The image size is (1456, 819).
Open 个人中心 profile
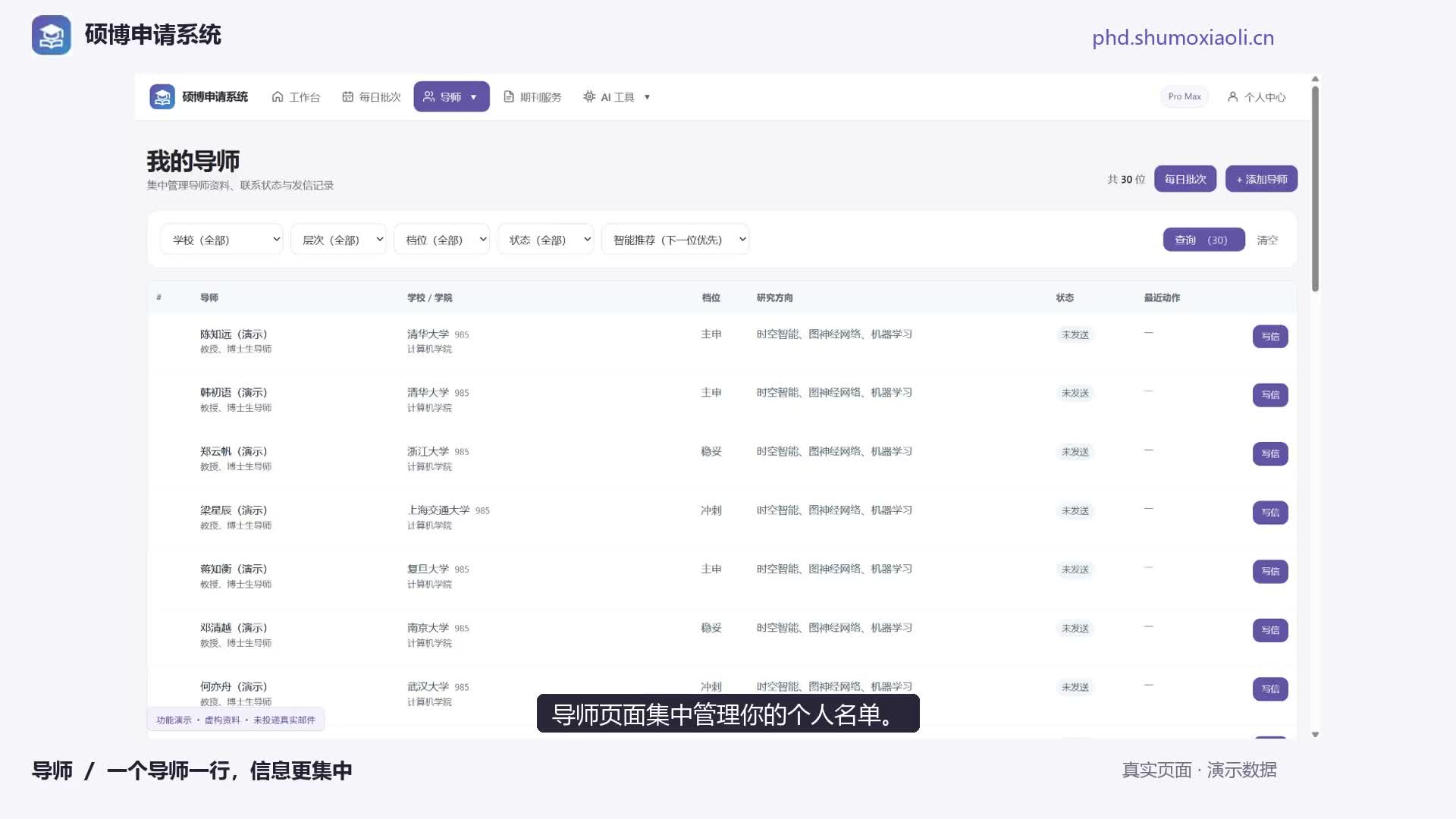tap(1257, 97)
